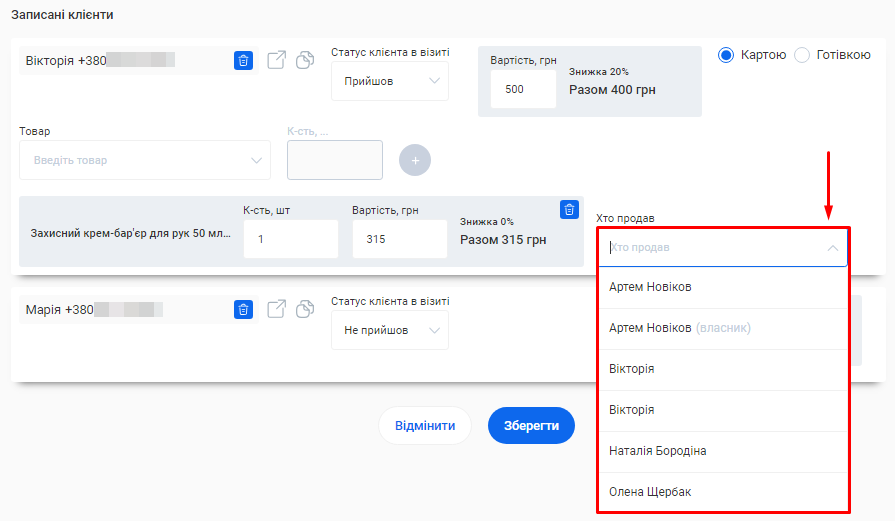Collapse the Хто продав dropdown
The image size is (895, 521).
832,248
